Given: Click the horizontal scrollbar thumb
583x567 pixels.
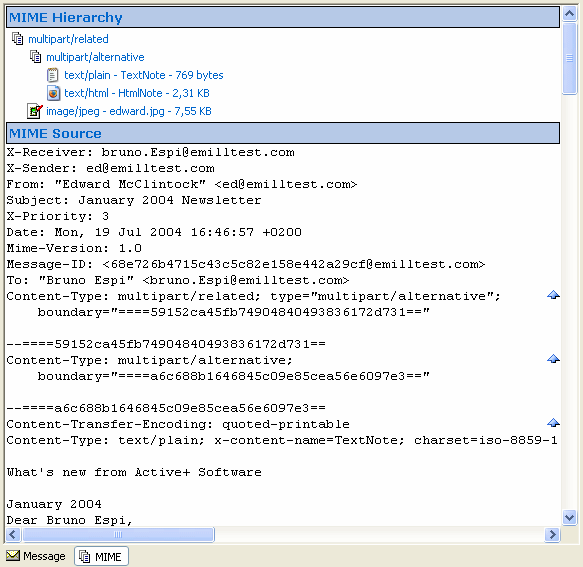Looking at the screenshot, I should click(x=118, y=534).
